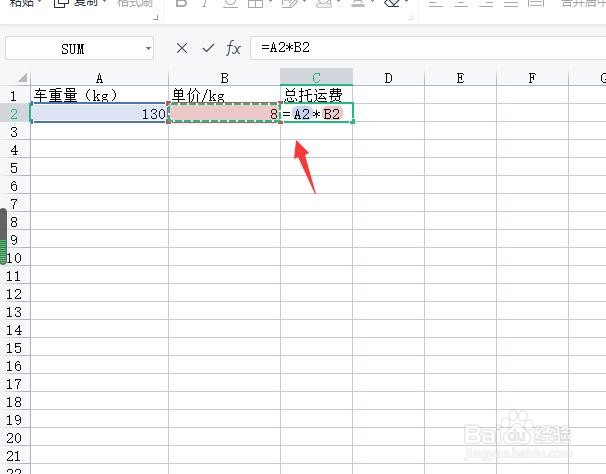Select row 20 header
This screenshot has height=474, width=606.
tap(14, 438)
